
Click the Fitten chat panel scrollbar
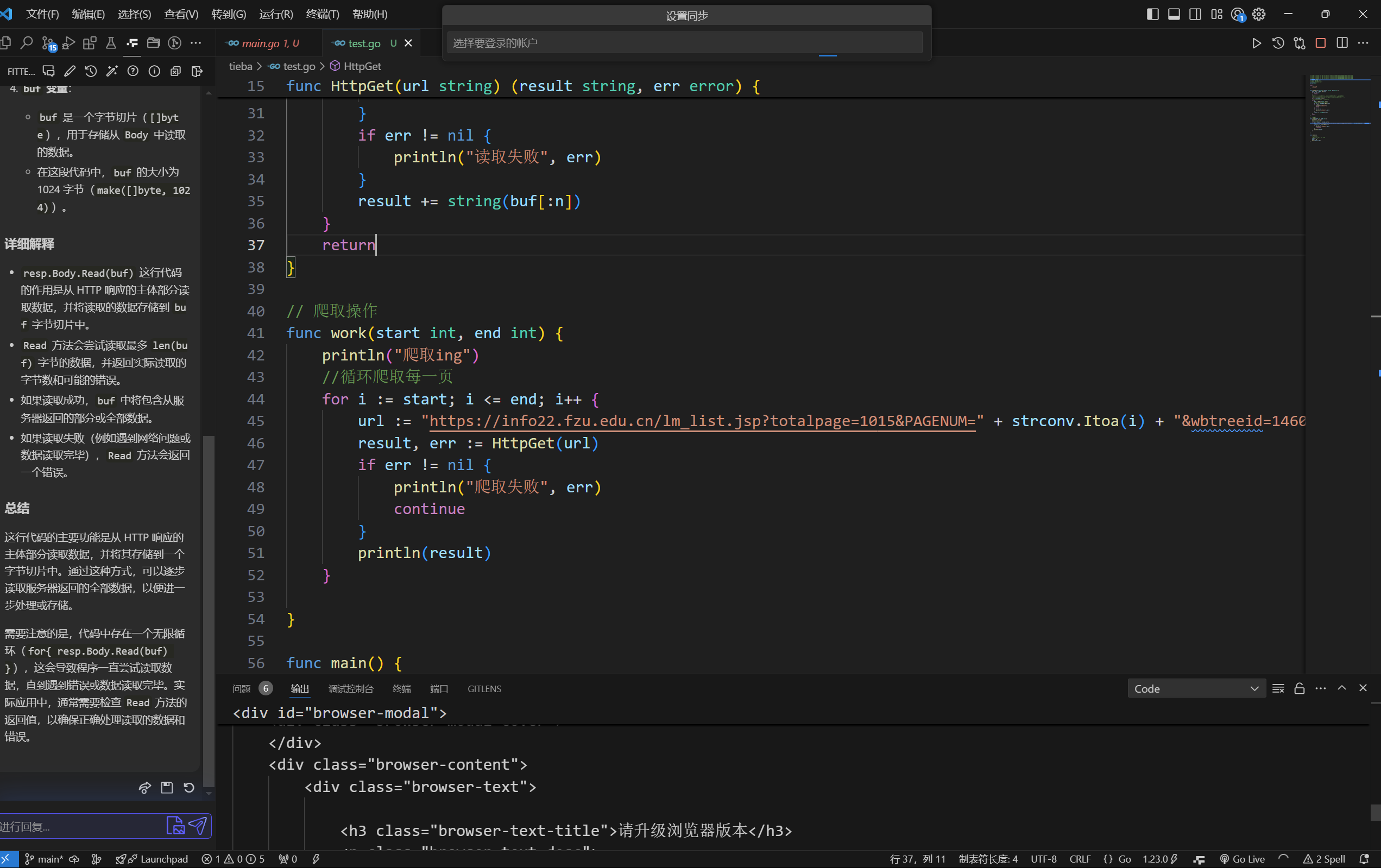pos(209,611)
